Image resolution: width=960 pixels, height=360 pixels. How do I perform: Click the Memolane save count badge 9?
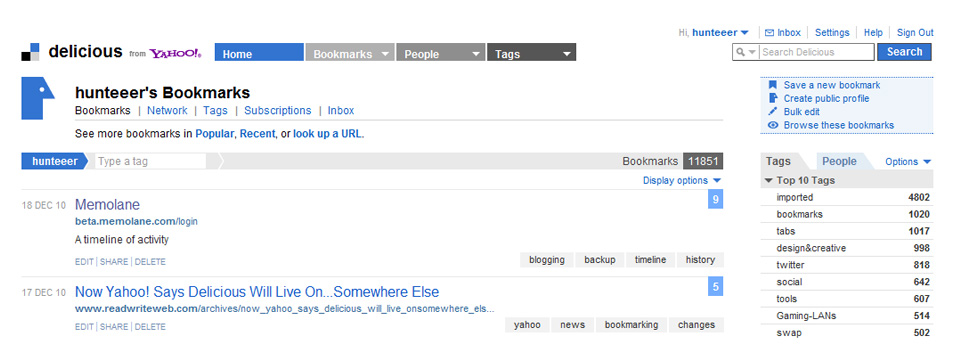coord(715,200)
